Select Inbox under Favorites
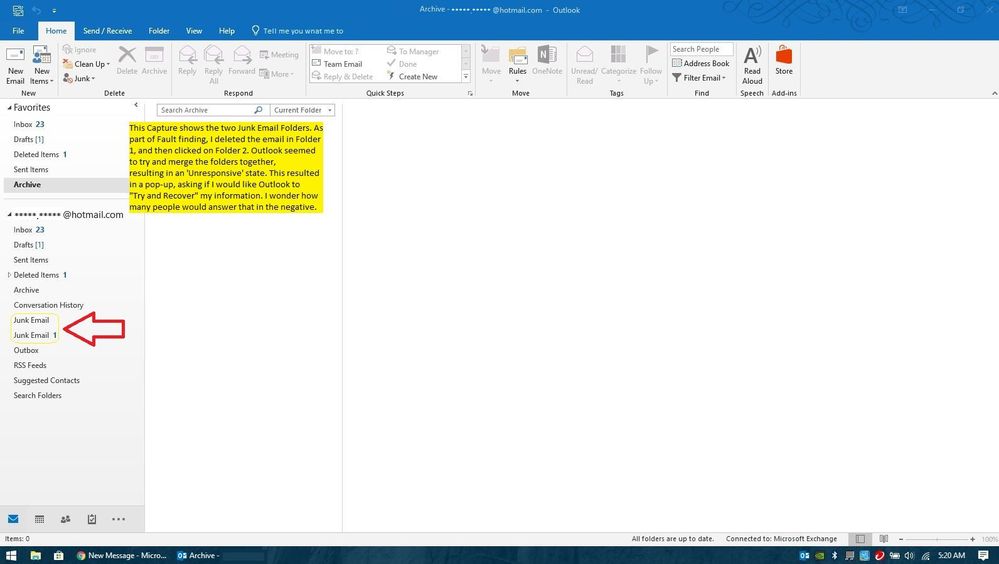 pos(29,124)
